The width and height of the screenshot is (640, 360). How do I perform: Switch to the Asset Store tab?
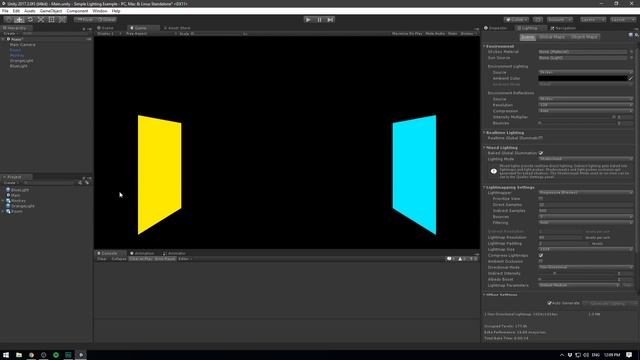coord(177,28)
